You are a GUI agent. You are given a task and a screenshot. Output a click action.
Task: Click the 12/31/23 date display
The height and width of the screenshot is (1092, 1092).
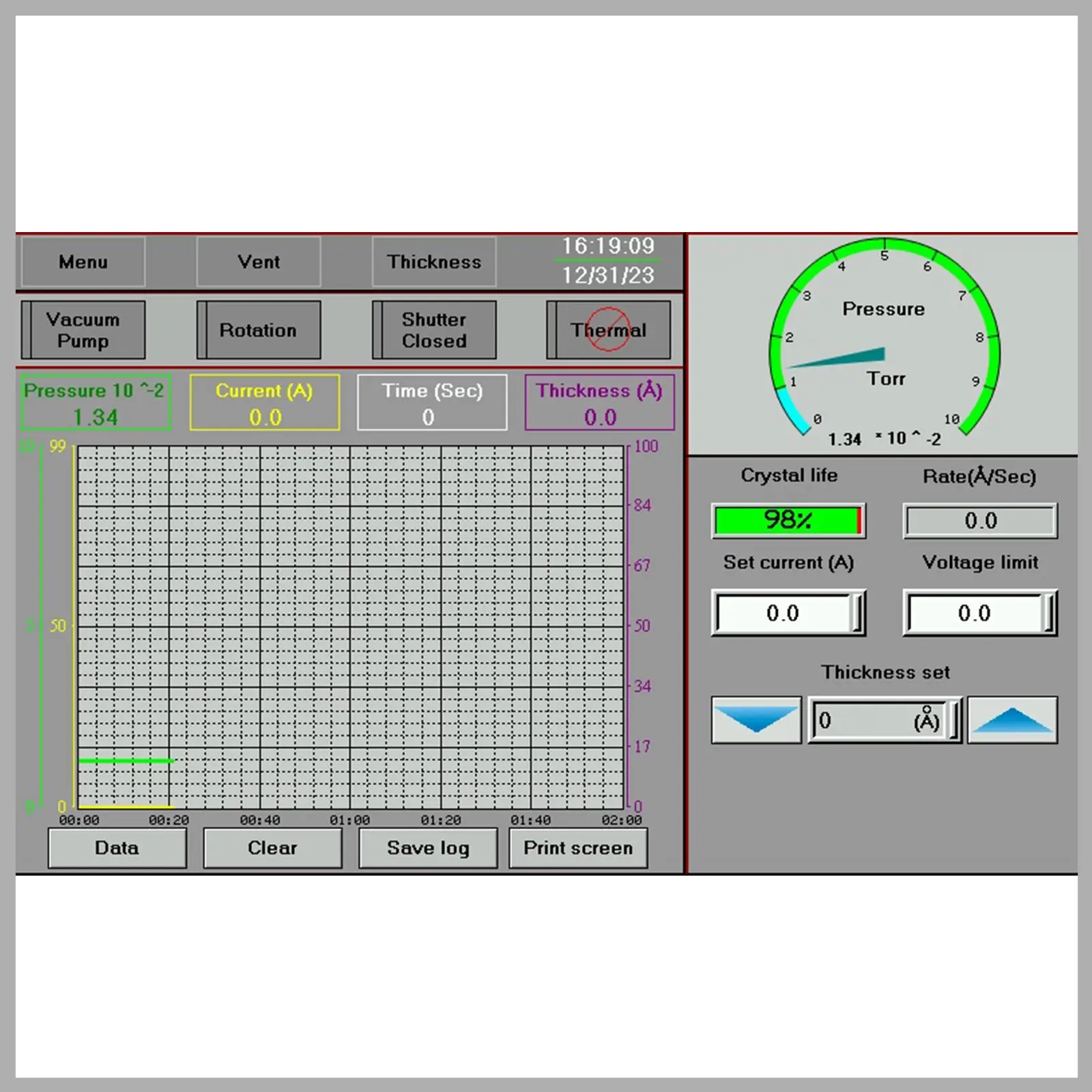pos(608,275)
